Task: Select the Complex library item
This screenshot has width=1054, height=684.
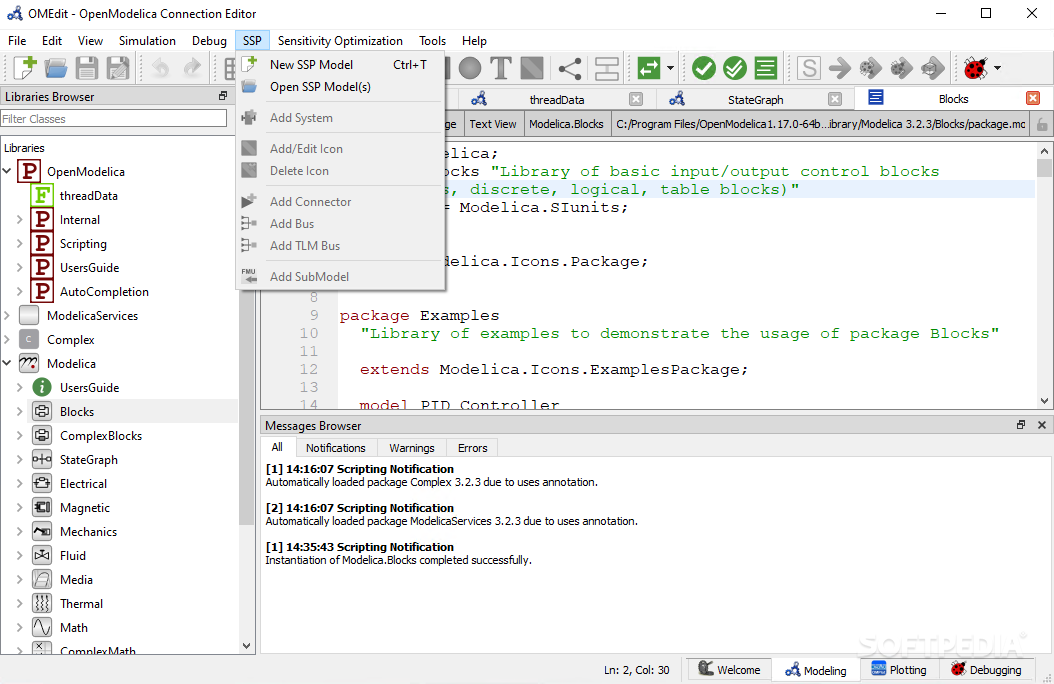Action: (x=71, y=339)
